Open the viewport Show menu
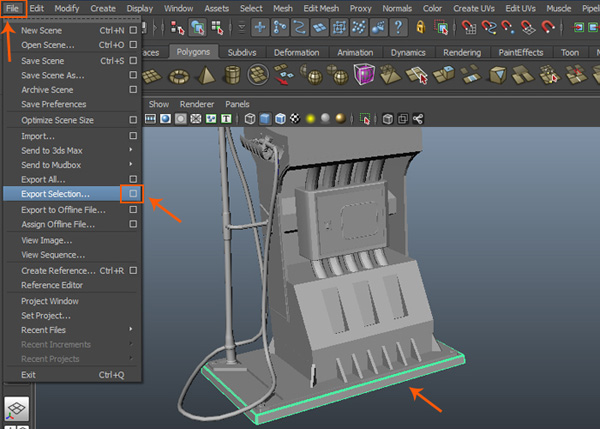This screenshot has height=429, width=600. tap(158, 104)
